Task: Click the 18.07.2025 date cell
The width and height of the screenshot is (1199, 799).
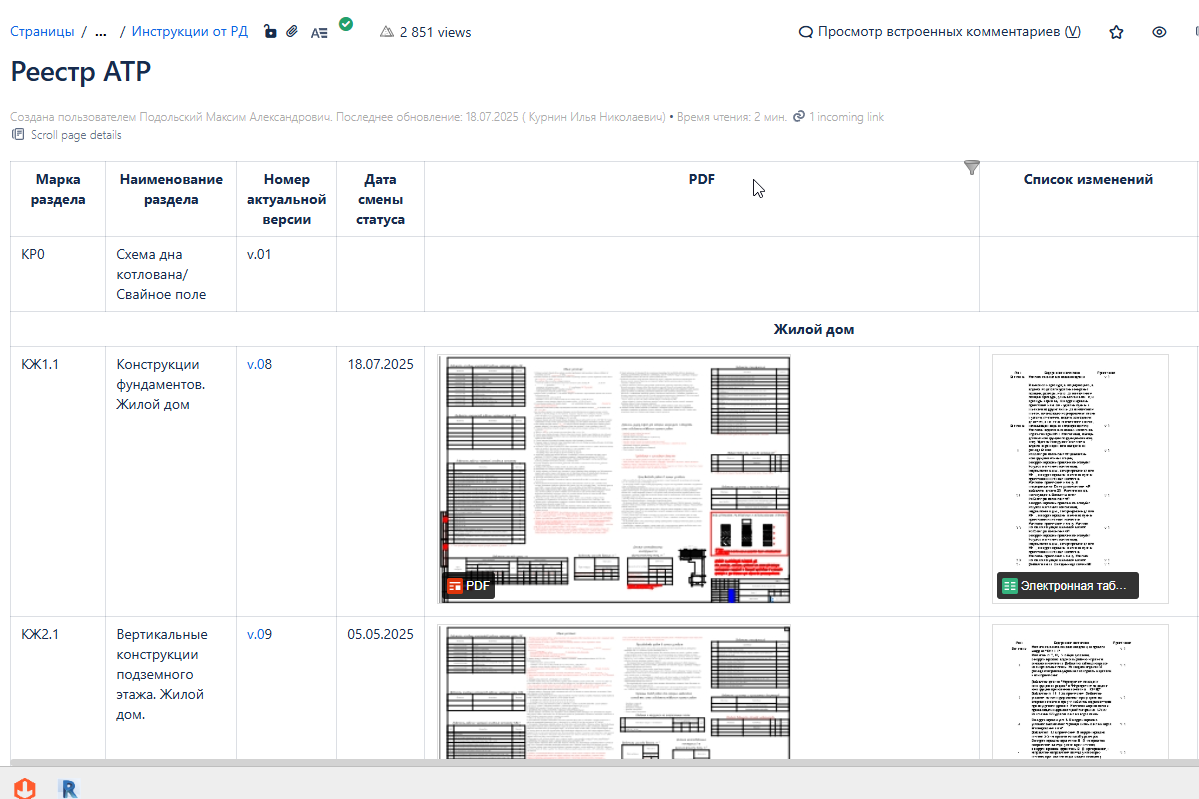Action: tap(380, 481)
